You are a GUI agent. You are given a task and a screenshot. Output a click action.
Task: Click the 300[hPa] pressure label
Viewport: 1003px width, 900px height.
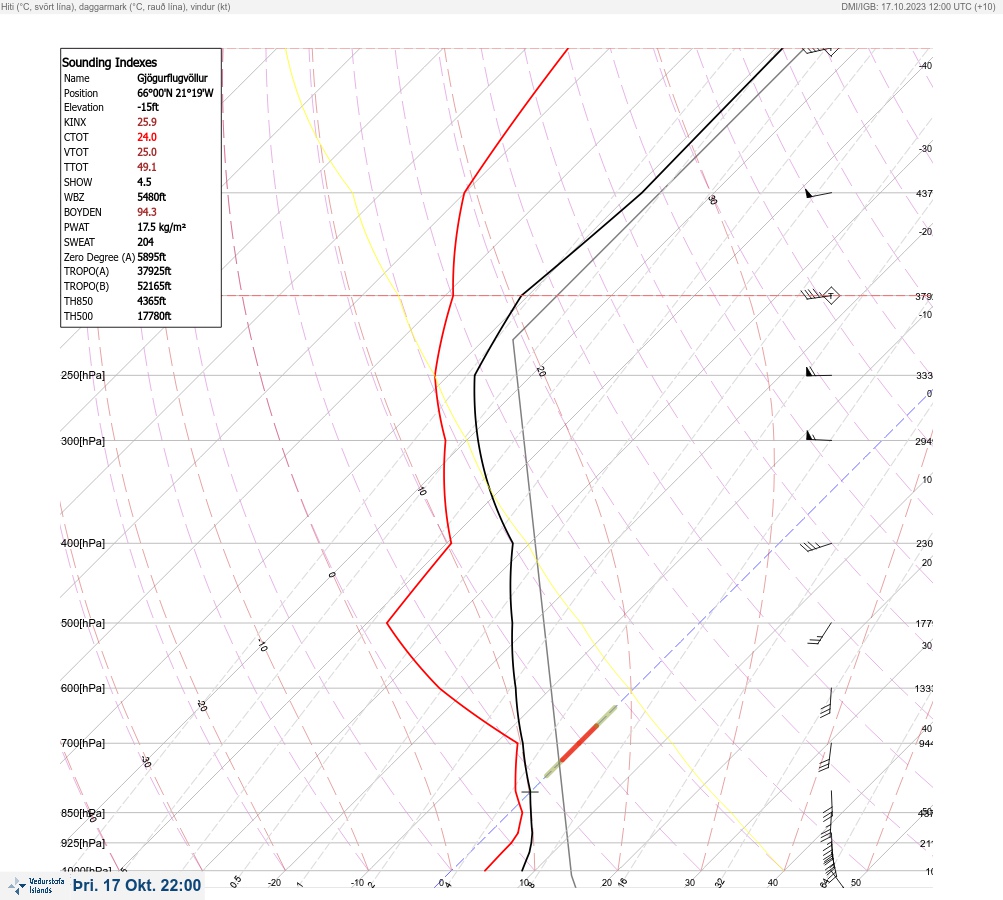click(x=83, y=441)
